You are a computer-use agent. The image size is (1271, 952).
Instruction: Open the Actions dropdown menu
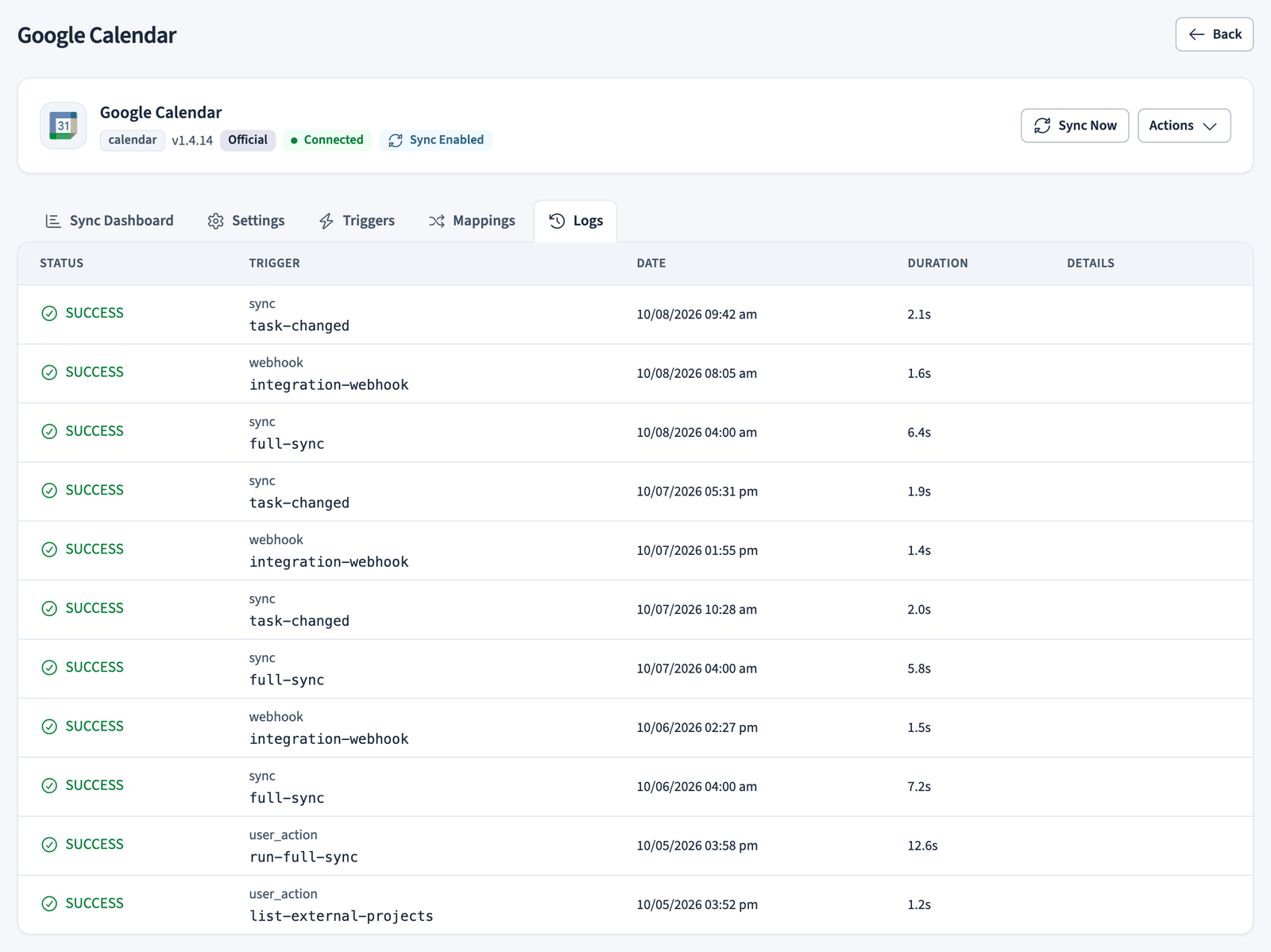[1184, 125]
